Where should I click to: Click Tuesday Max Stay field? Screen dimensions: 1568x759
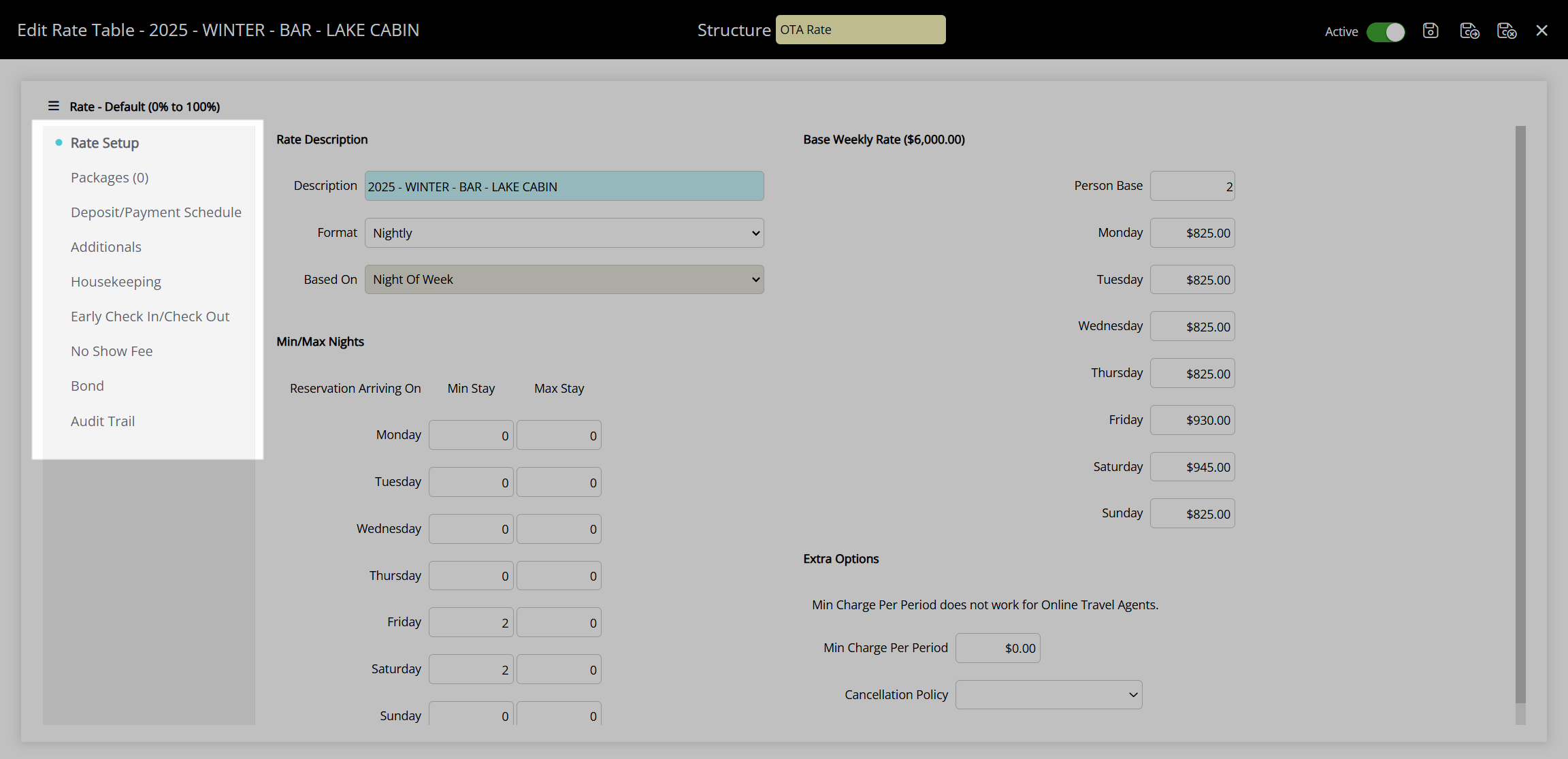coord(559,482)
